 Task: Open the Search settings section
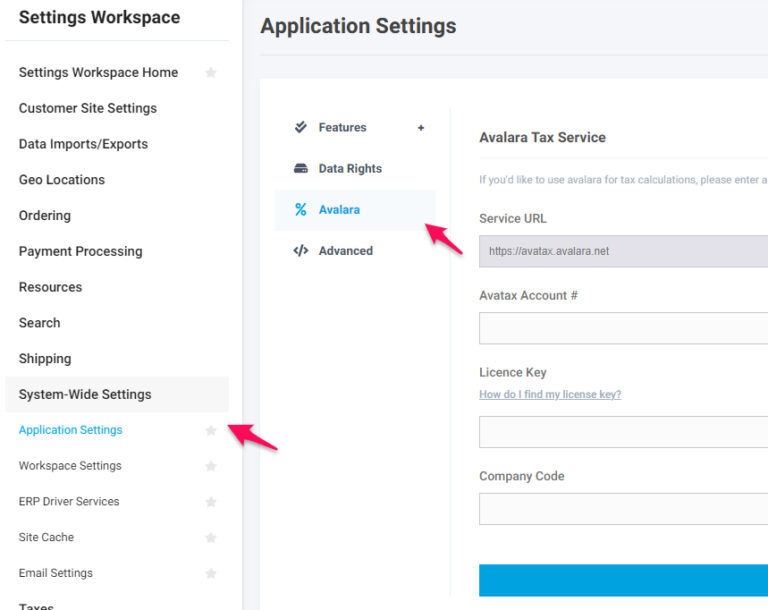point(40,323)
